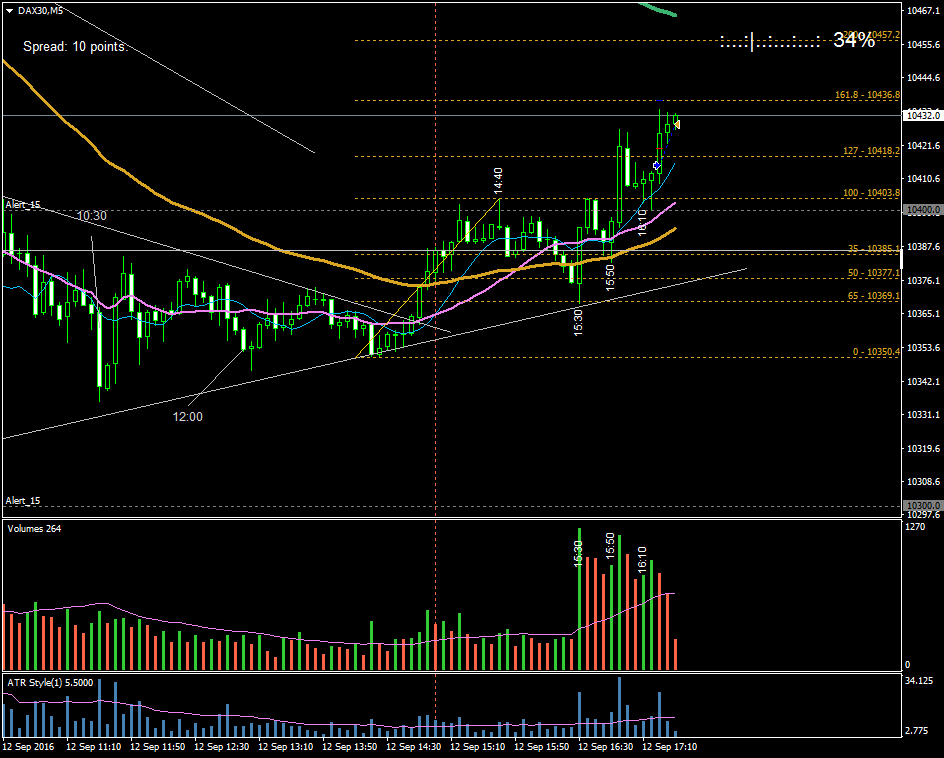
Task: Click the ATR Style(1) indicator label
Action: 50,682
